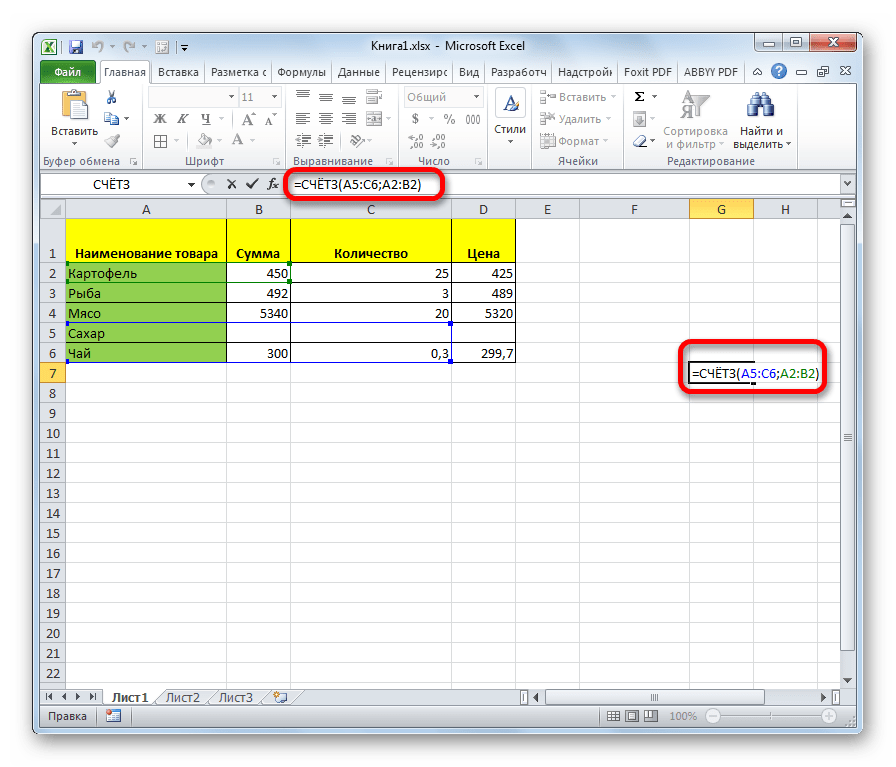
Task: Open the function name box dropdown arrow
Action: click(191, 184)
